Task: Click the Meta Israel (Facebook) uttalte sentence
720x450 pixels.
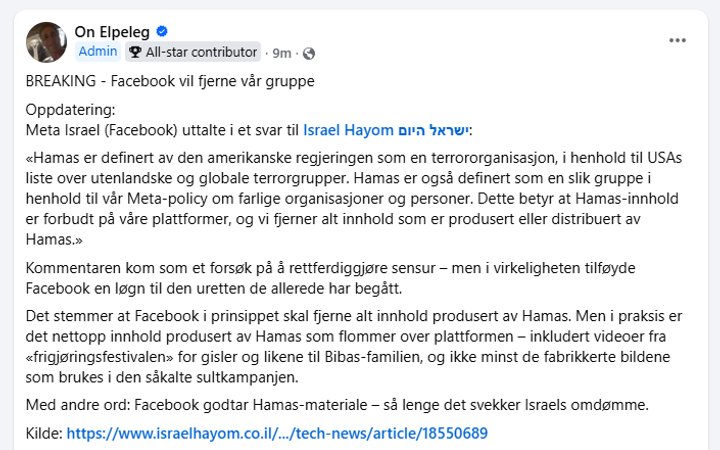Action: [249, 130]
